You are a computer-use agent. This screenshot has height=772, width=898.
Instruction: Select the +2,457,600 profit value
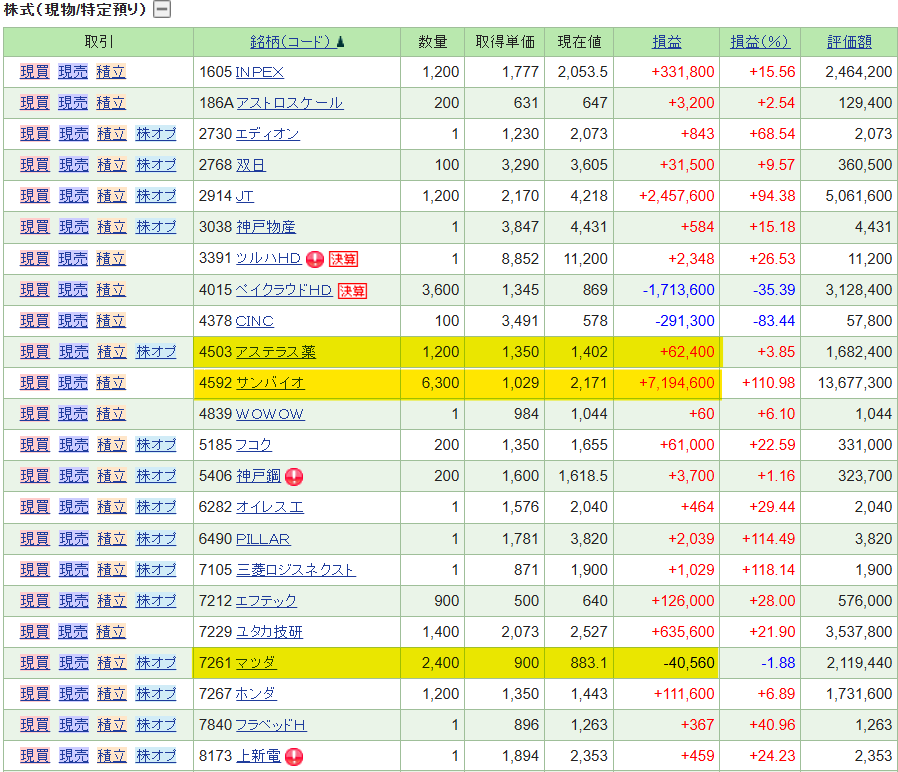677,196
